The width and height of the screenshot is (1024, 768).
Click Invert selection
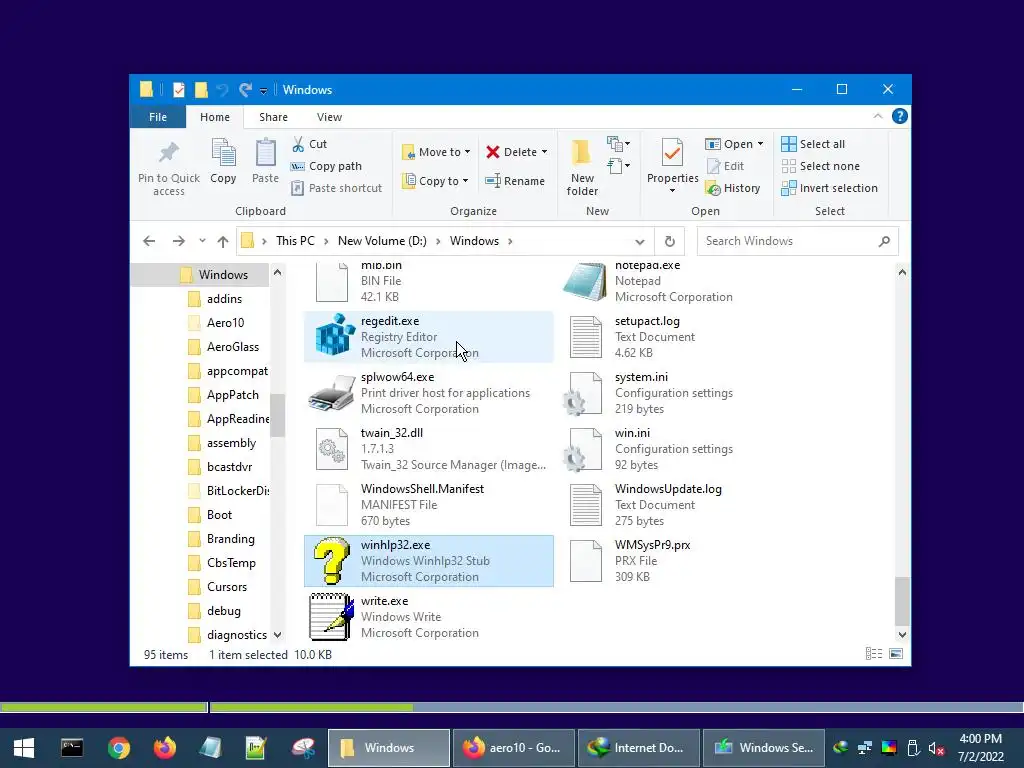click(830, 188)
